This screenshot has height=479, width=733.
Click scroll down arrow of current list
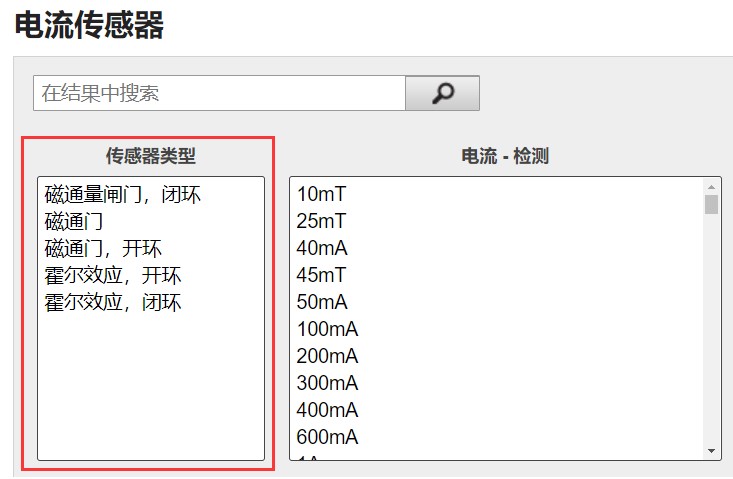click(712, 451)
